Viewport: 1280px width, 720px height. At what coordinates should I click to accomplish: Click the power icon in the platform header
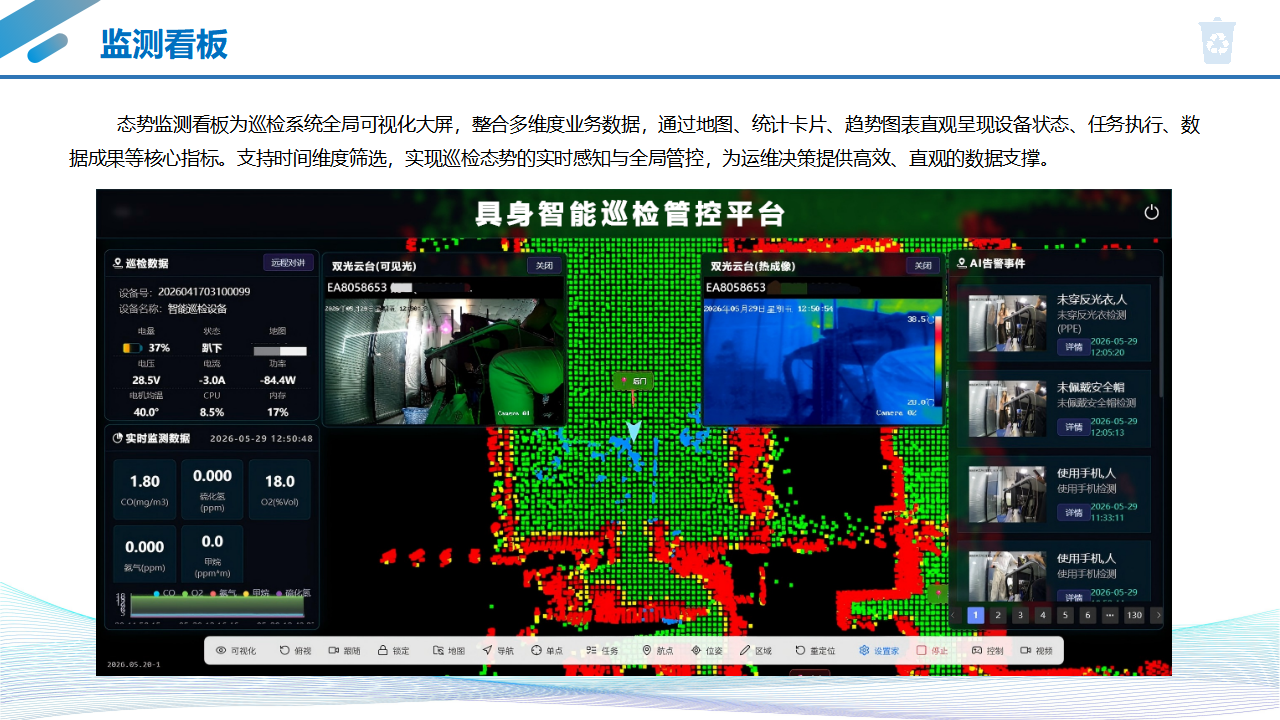(x=1151, y=212)
